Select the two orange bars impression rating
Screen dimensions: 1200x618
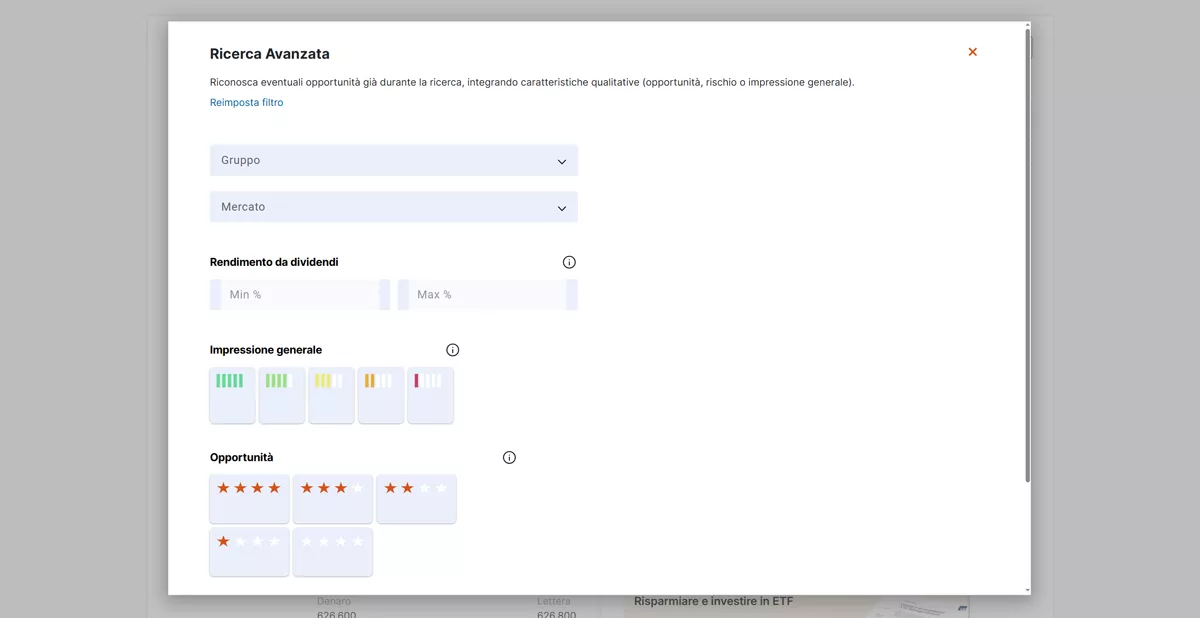(x=381, y=395)
